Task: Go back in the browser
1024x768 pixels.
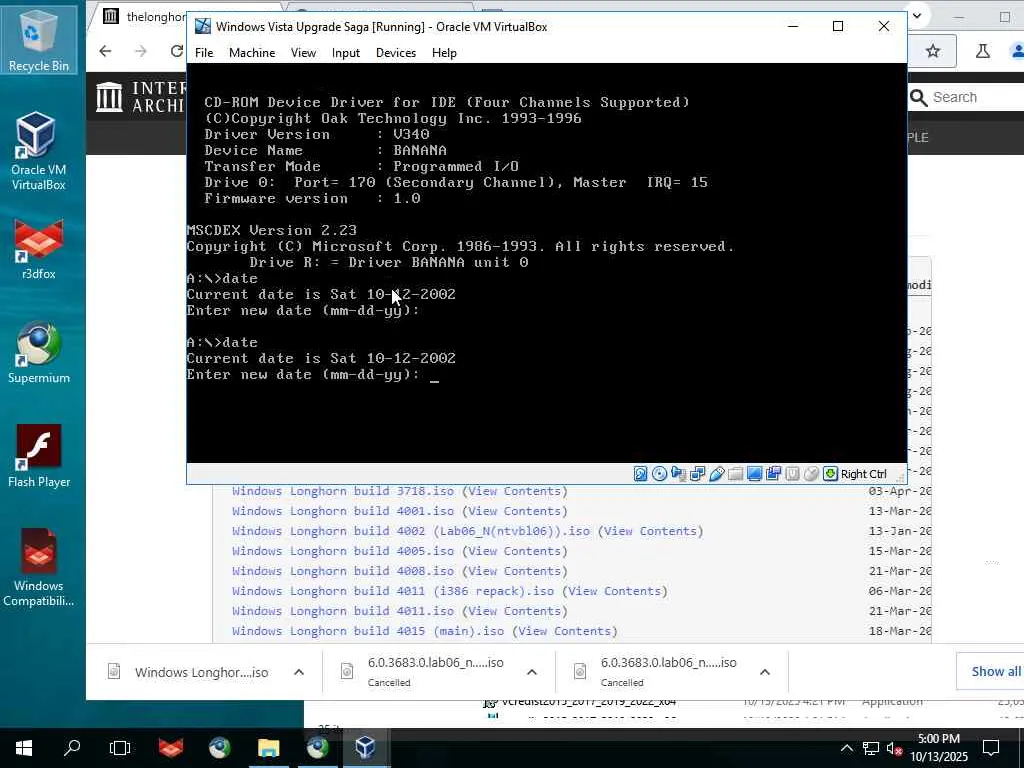Action: tap(105, 51)
